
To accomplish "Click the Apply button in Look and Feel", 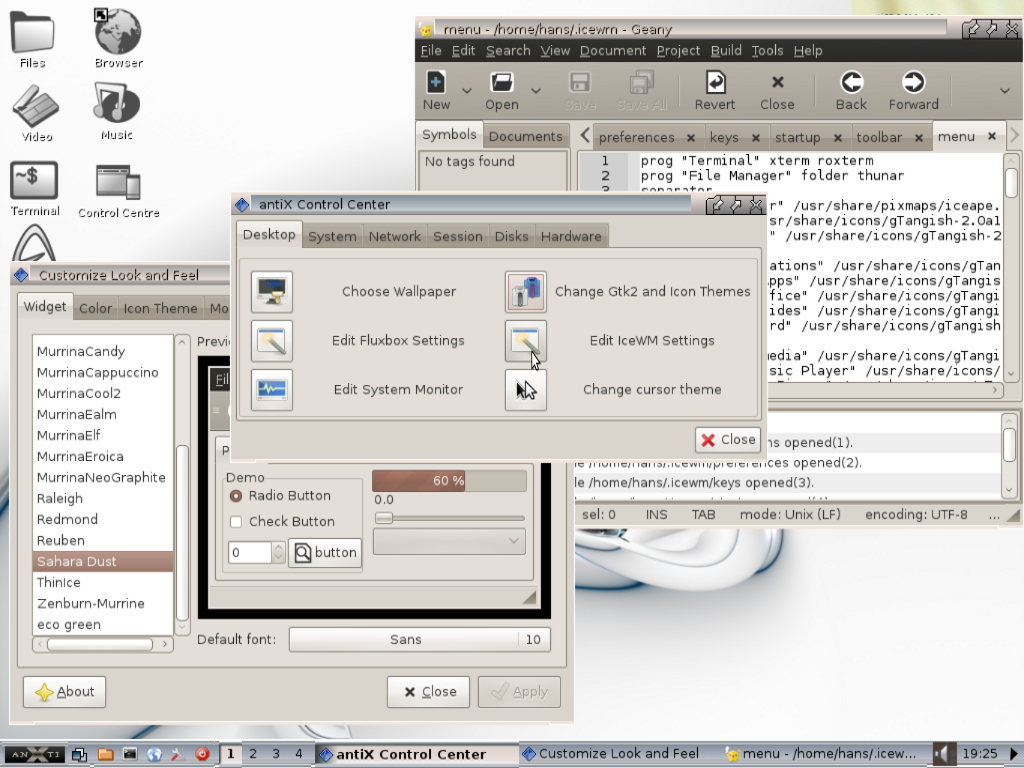I will pos(519,692).
